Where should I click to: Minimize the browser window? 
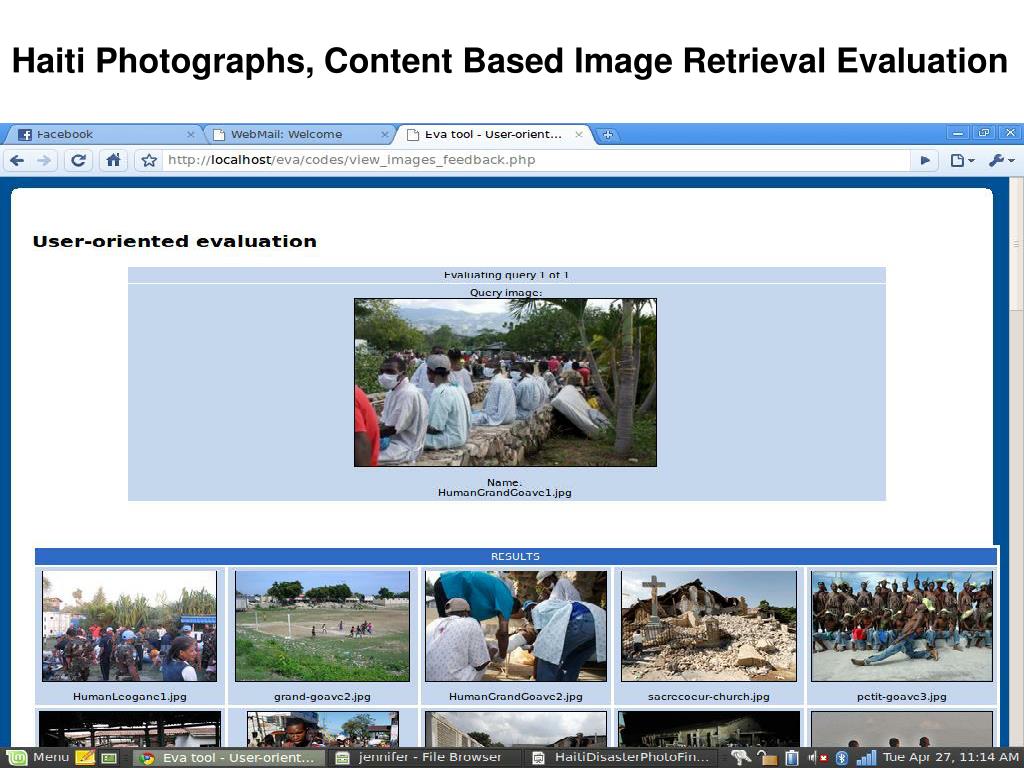tap(957, 133)
